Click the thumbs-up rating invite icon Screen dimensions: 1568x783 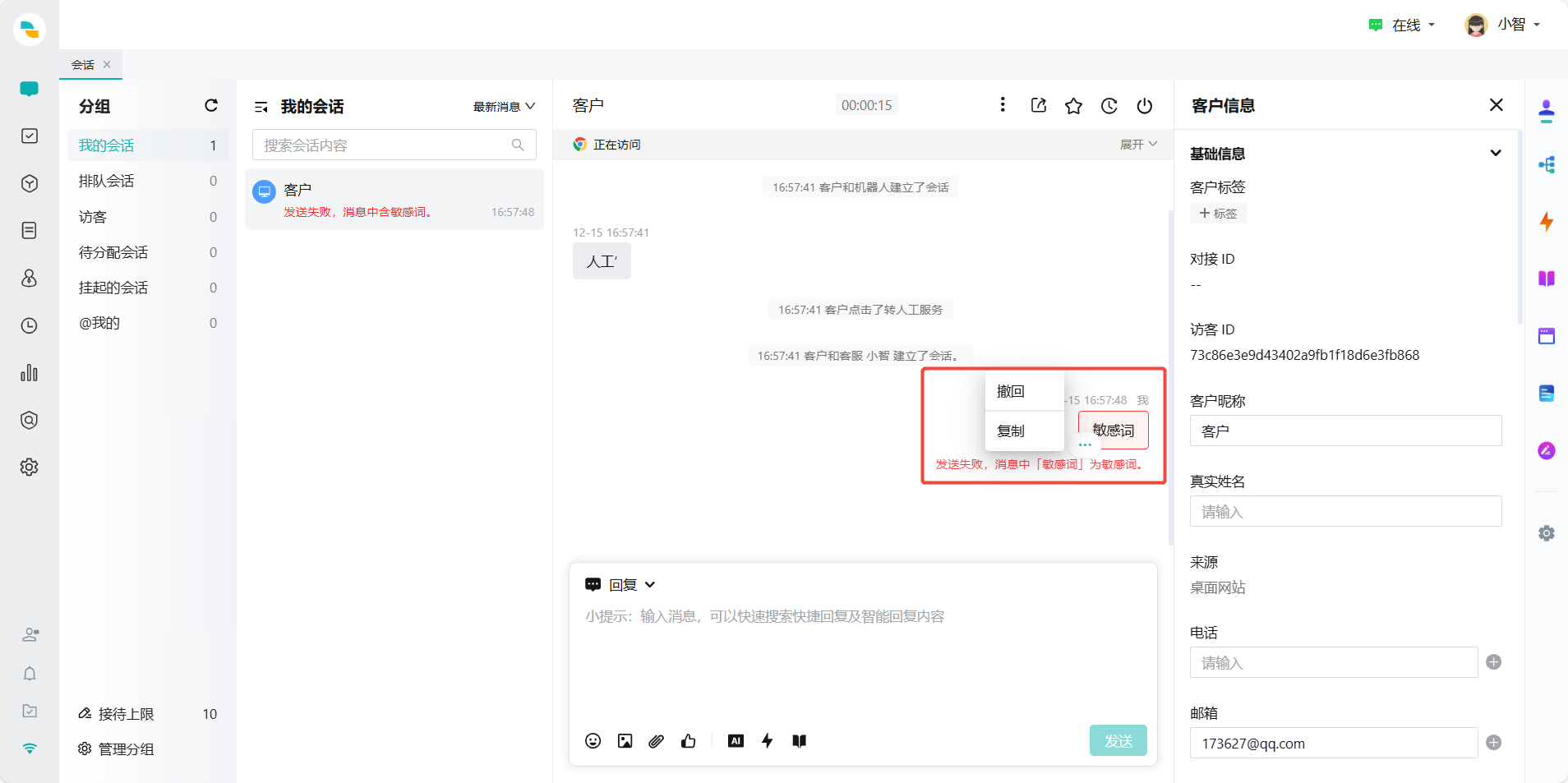click(689, 741)
